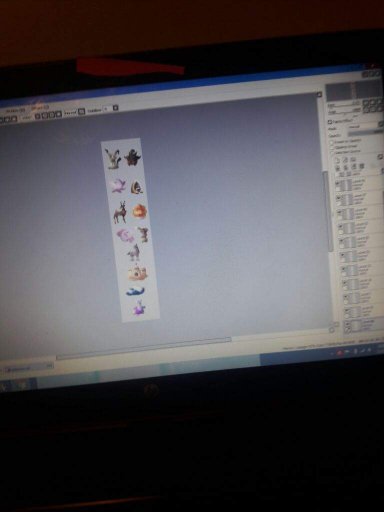
Task: Open the Window menu in the menu bar
Action: point(16,110)
